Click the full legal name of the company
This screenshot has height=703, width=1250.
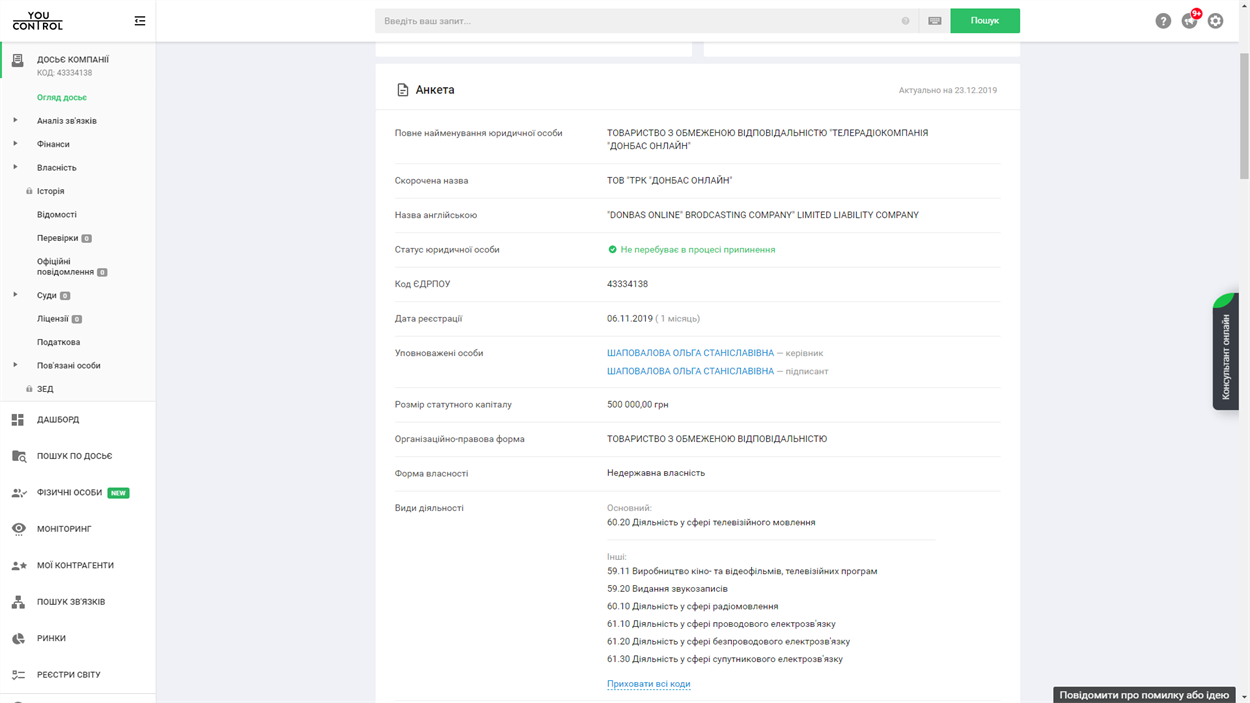[x=768, y=139]
